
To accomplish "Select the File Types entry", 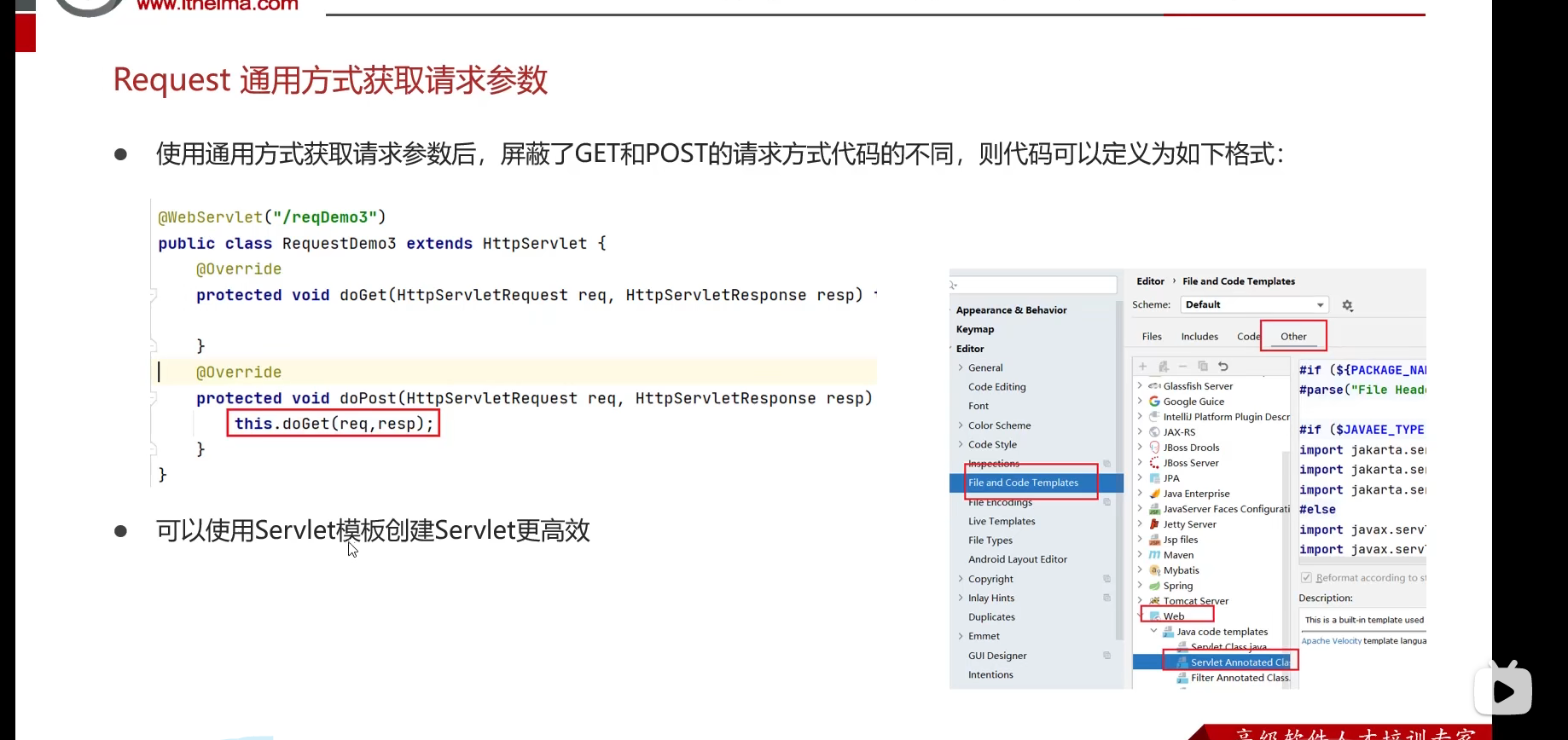I will [990, 541].
